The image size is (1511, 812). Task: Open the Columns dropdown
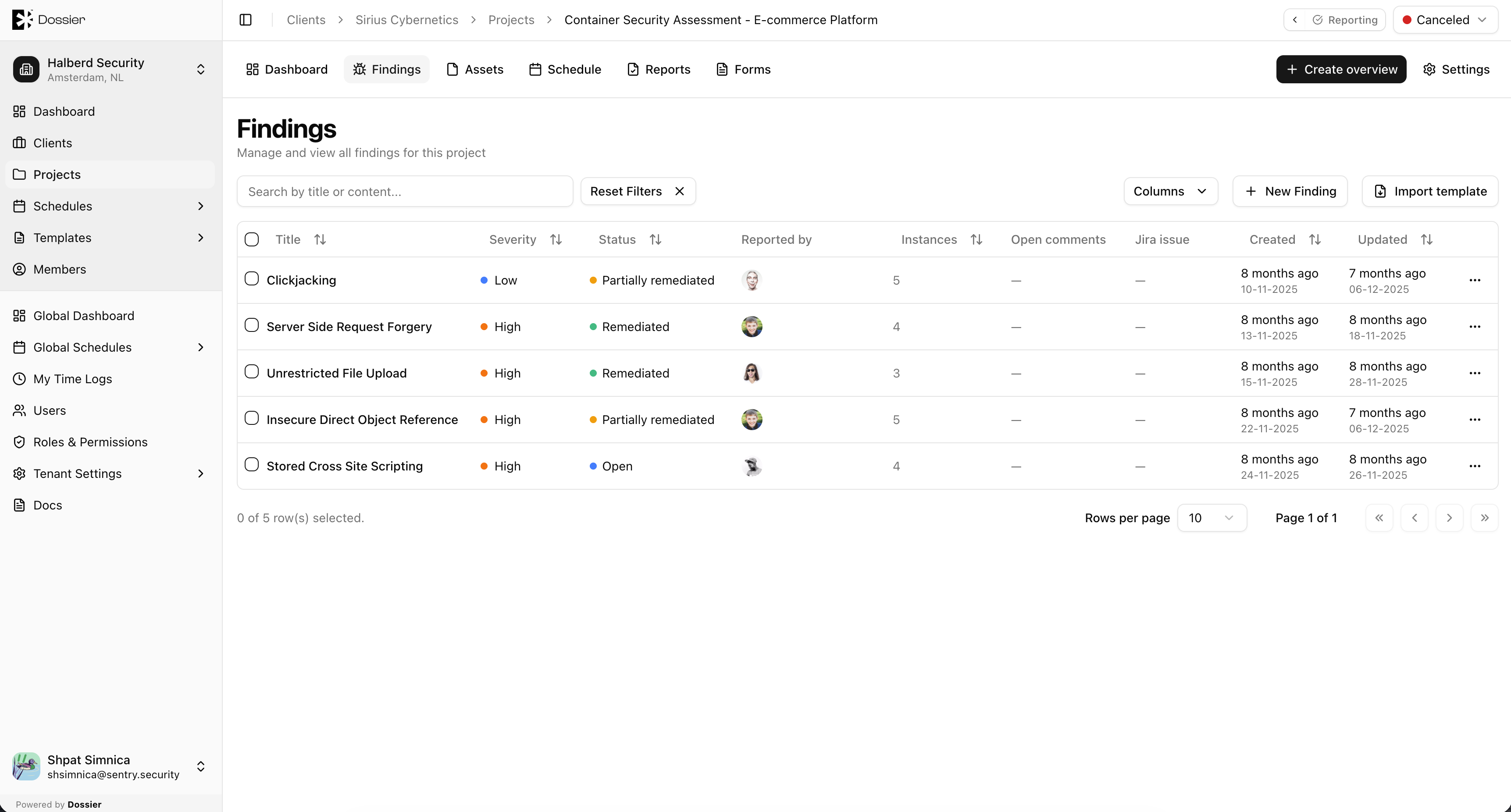coord(1171,191)
